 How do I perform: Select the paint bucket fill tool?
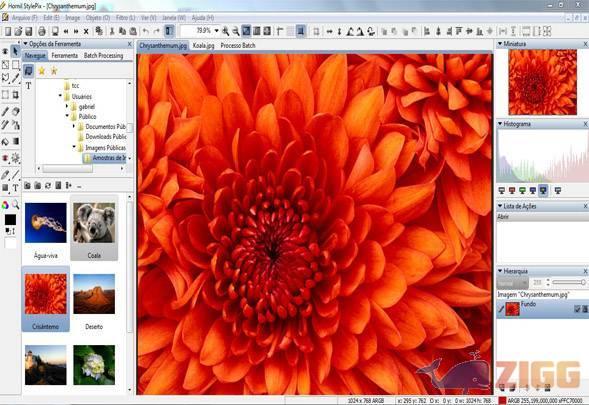coord(5,142)
